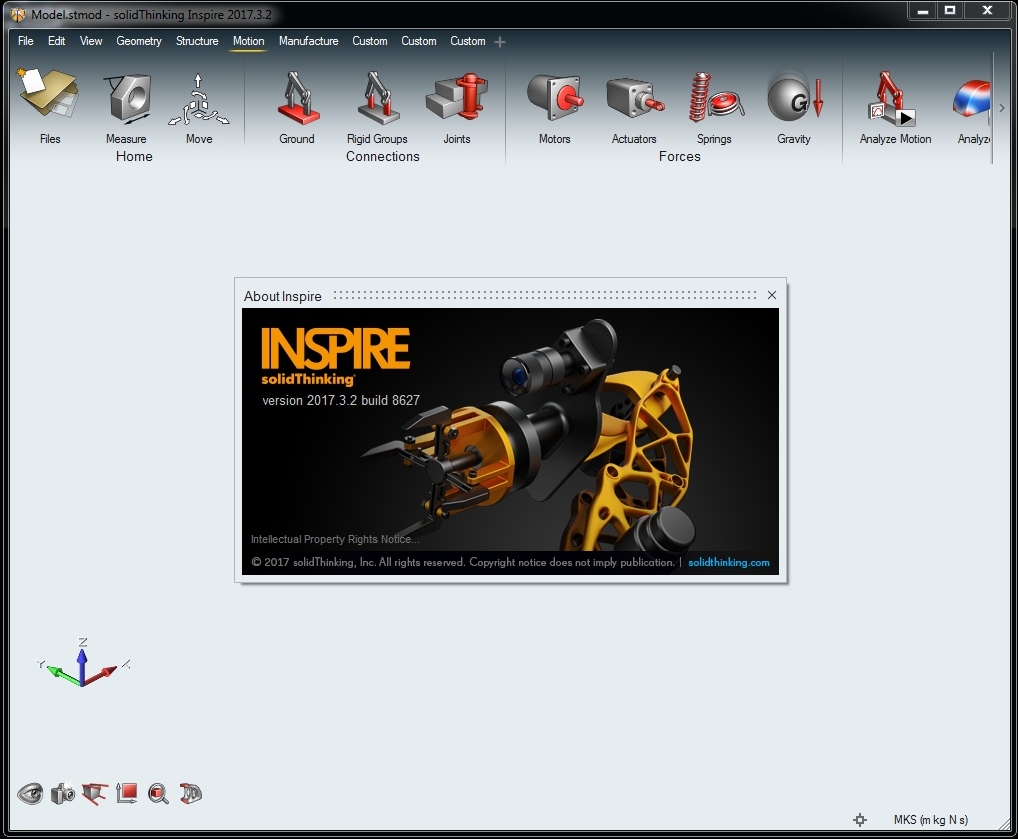
Task: Click the About Inspire dotted title grip
Action: (545, 295)
